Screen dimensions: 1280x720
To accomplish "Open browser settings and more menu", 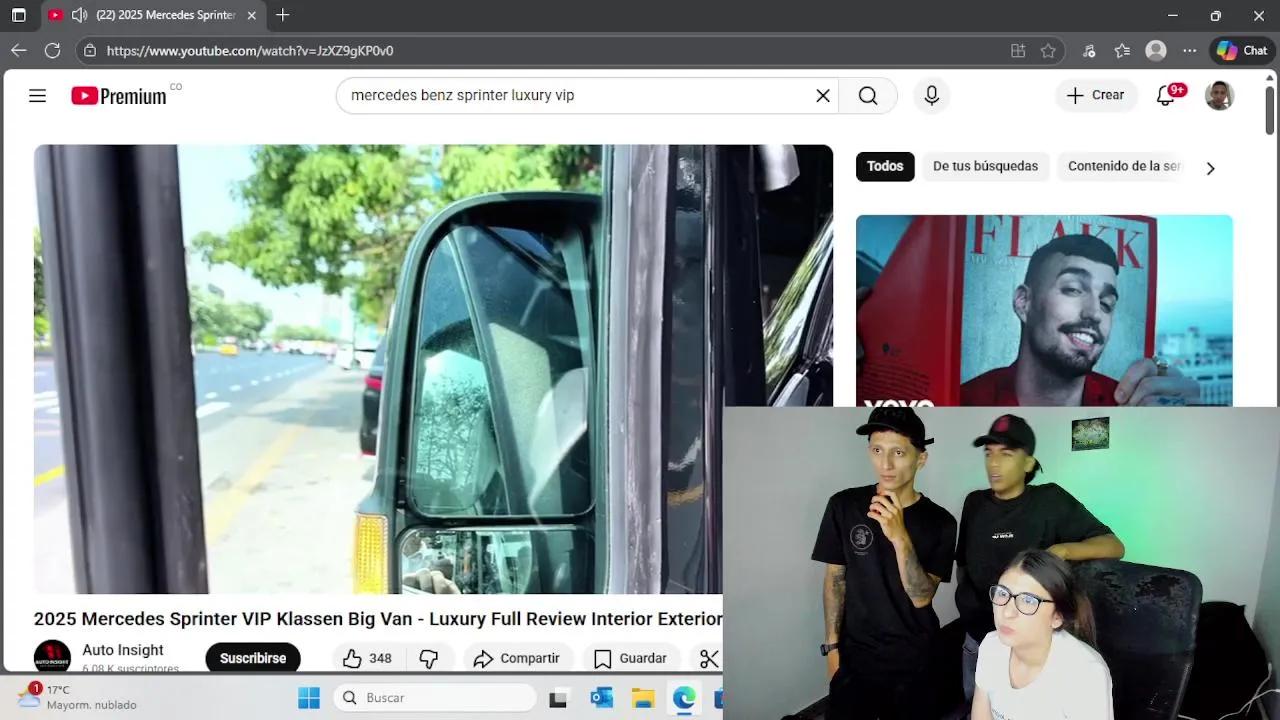I will (x=1189, y=50).
